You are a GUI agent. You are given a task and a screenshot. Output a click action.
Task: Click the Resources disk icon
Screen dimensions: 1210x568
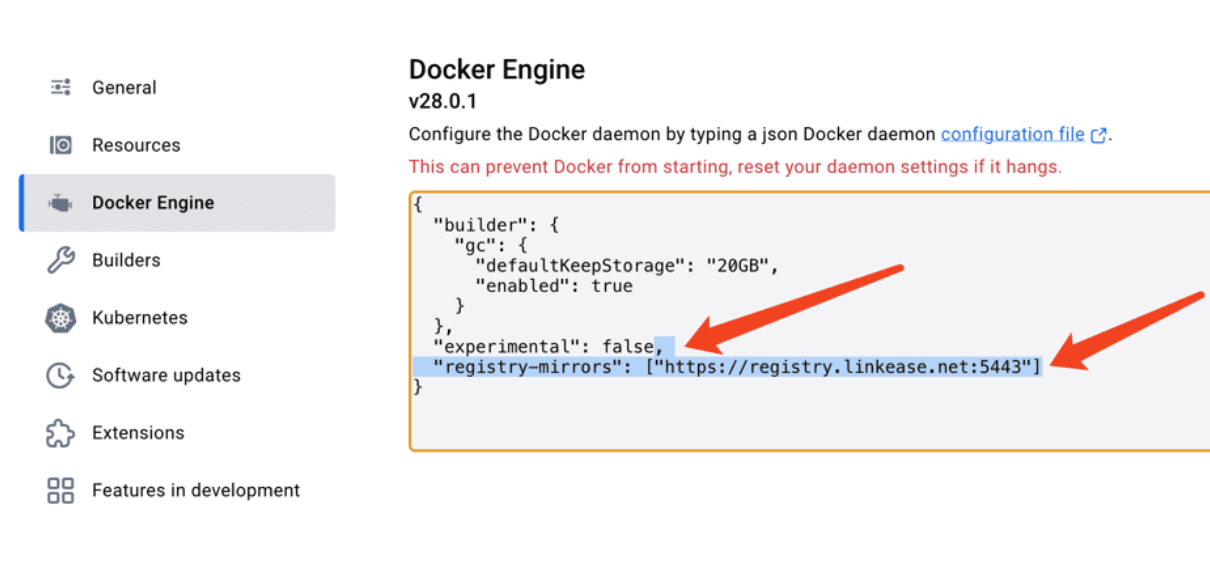[x=61, y=145]
